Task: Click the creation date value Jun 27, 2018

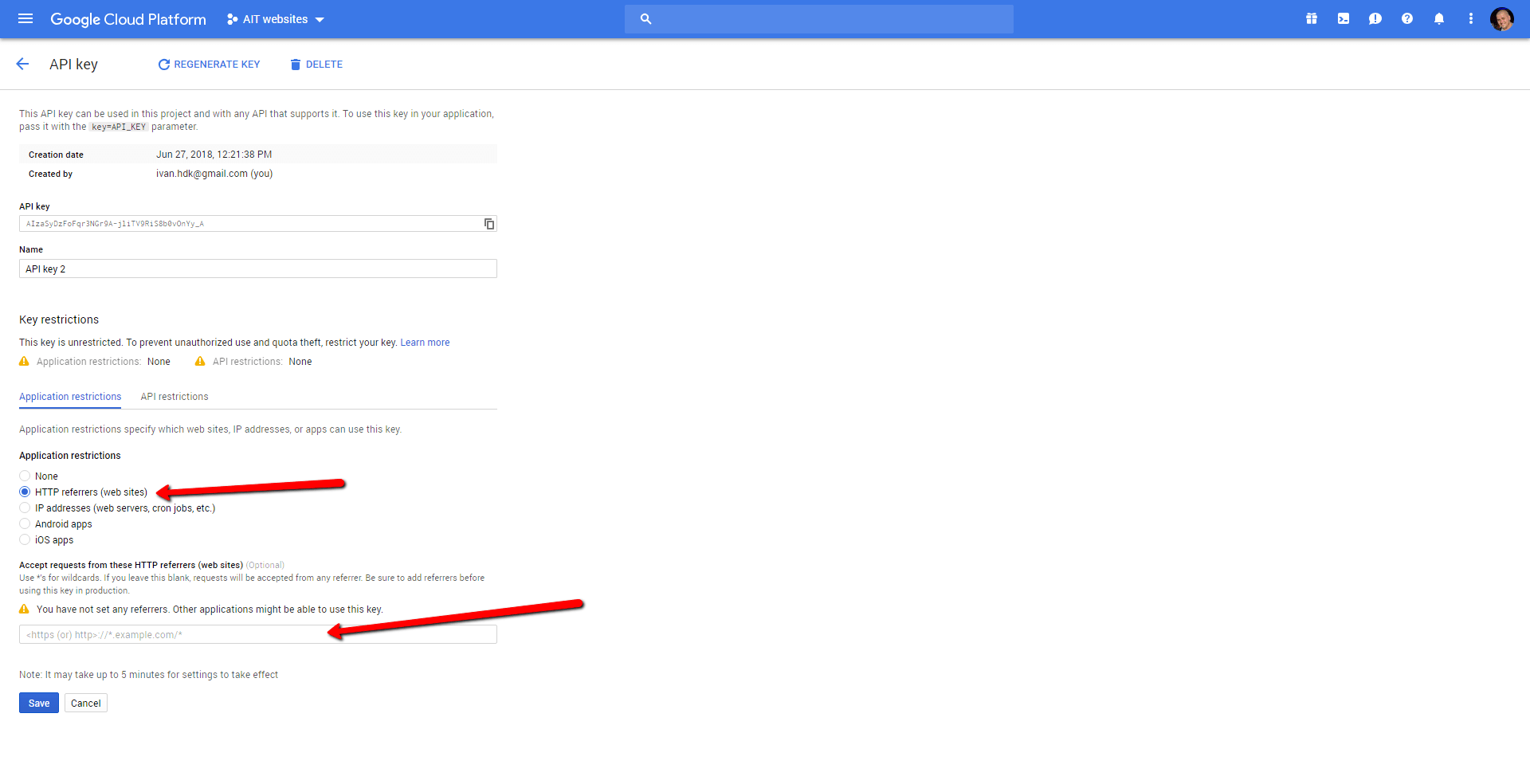Action: pyautogui.click(x=214, y=155)
